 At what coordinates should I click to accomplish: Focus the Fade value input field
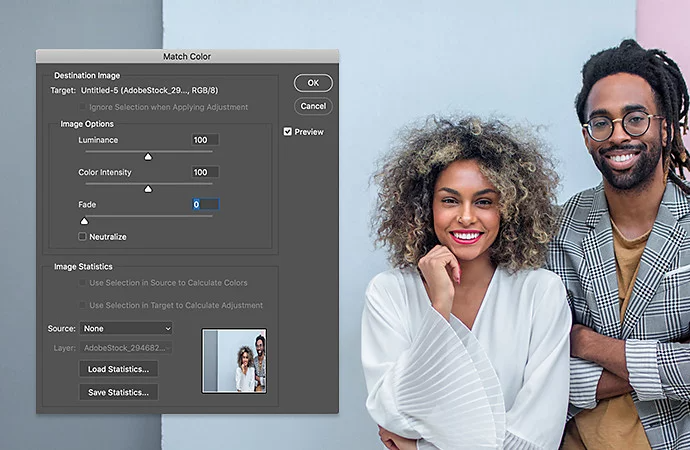click(204, 204)
